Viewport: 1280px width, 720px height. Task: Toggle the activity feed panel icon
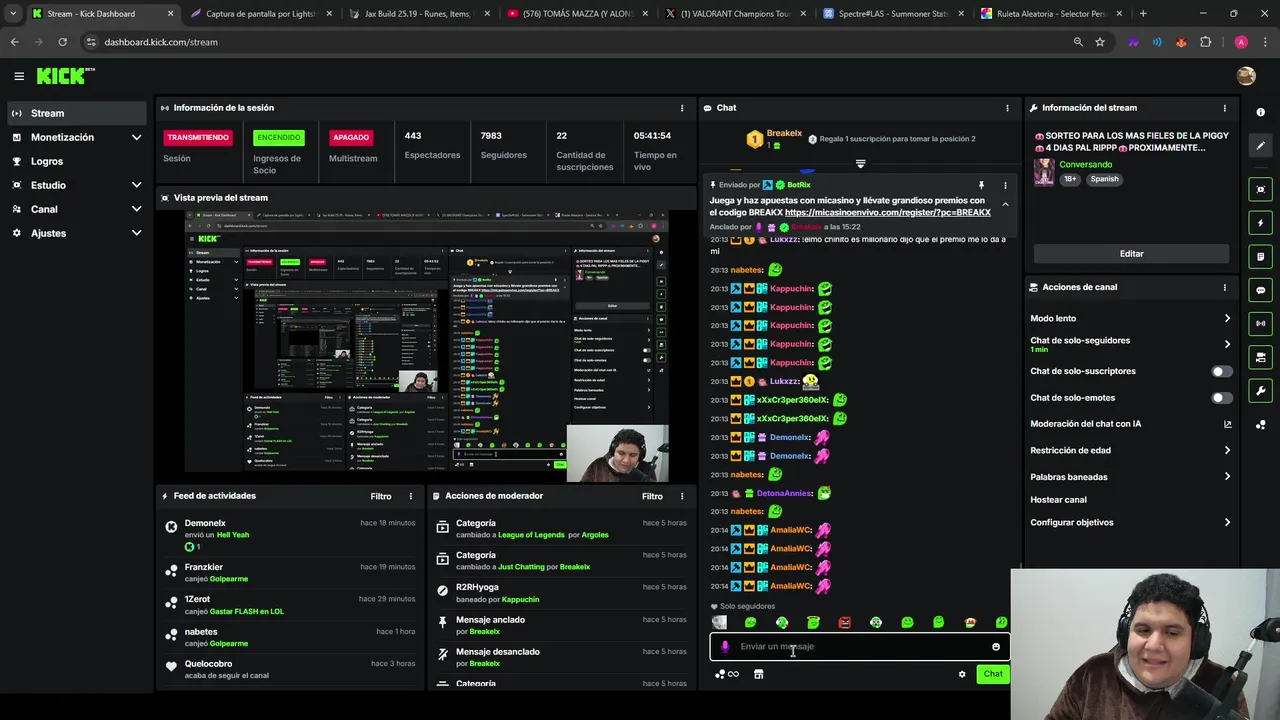1260,257
